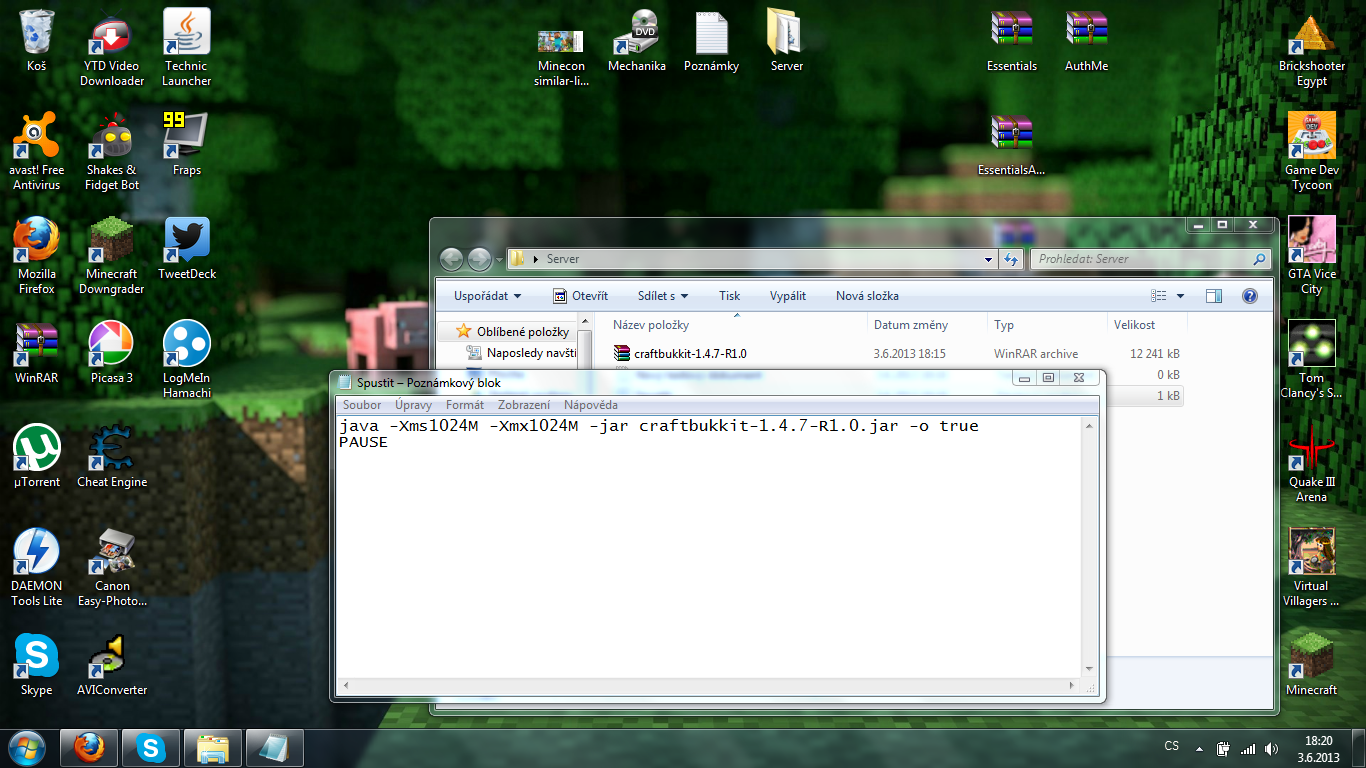Screen dimensions: 1366x768
Task: Open the view options dropdown arrow
Action: point(1180,296)
